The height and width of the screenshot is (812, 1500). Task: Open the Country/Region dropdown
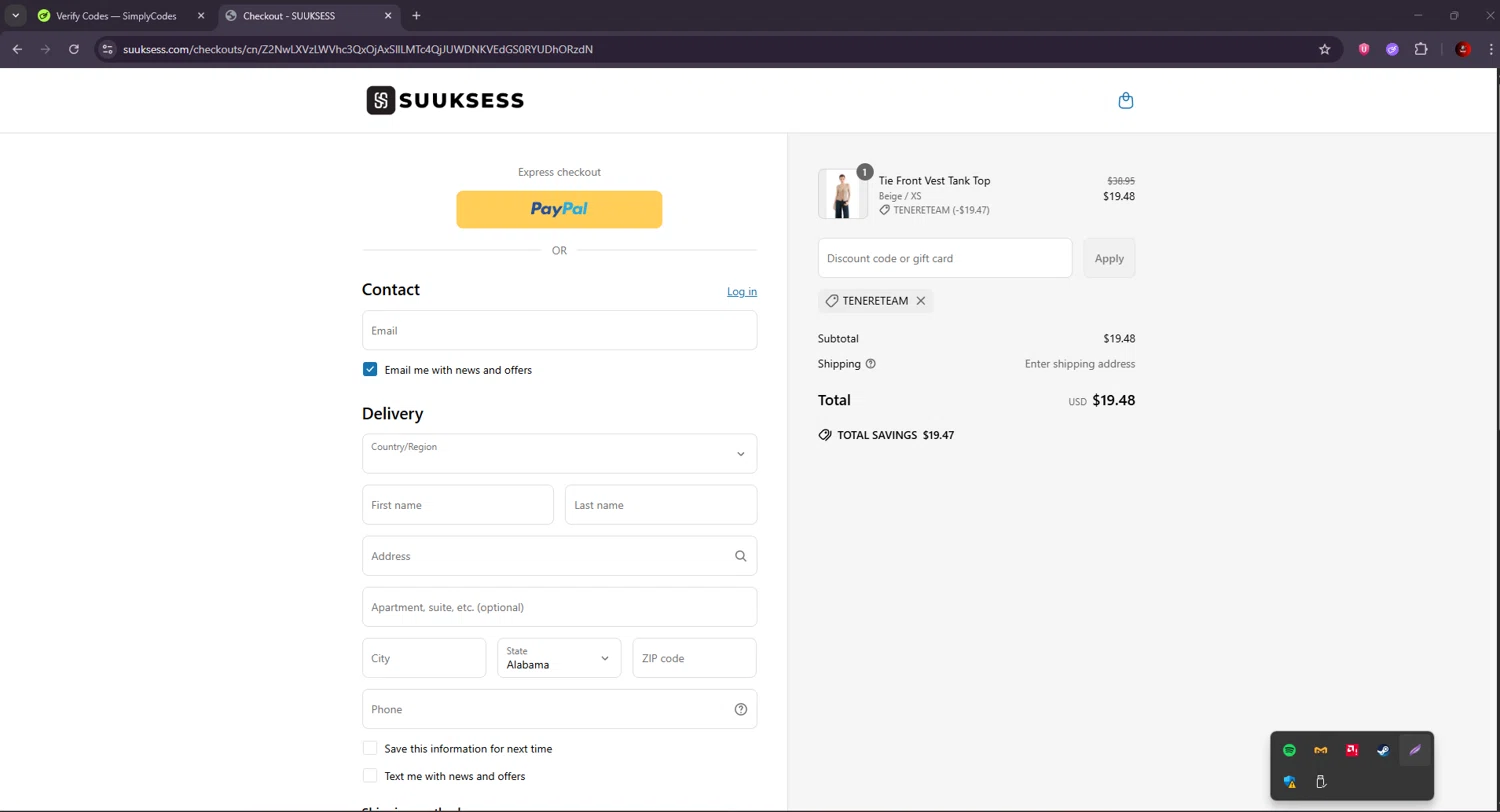tap(559, 454)
